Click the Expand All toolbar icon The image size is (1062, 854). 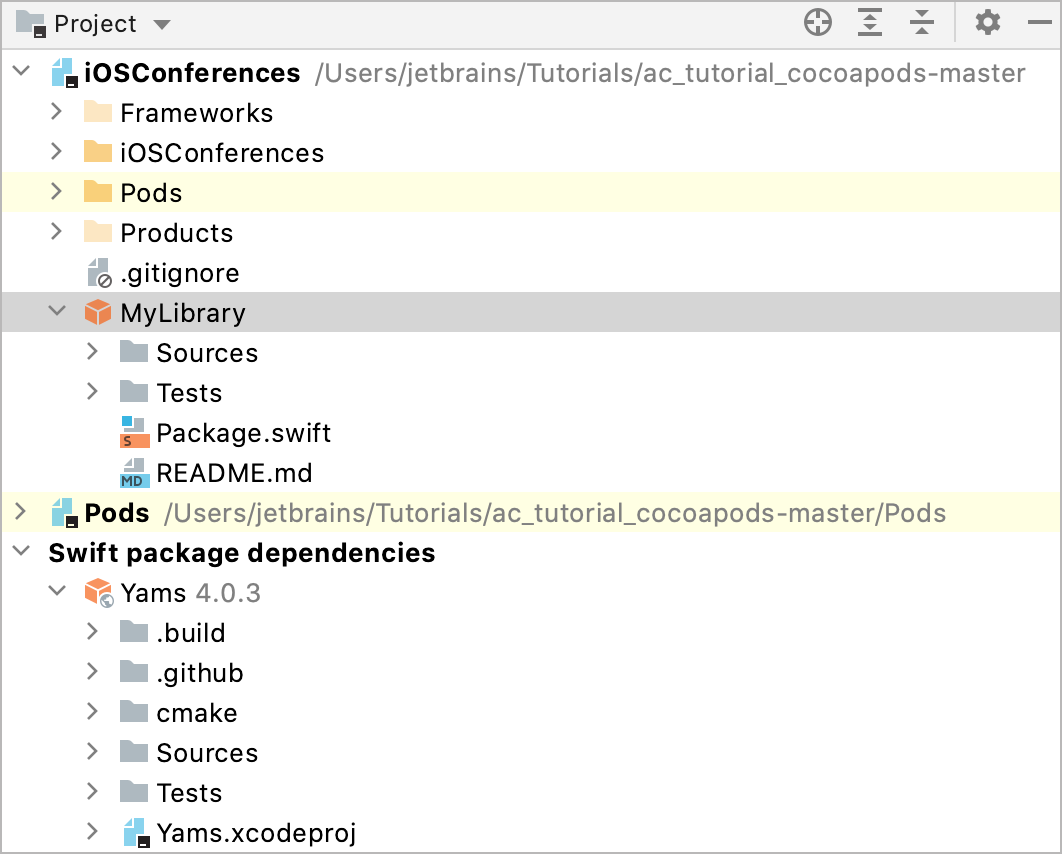pos(870,23)
